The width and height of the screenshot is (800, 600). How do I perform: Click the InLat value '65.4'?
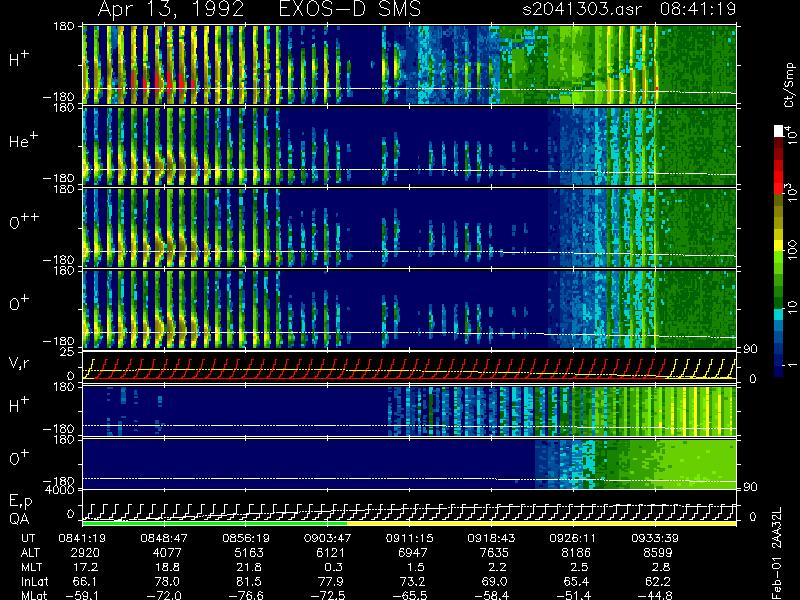click(x=576, y=581)
